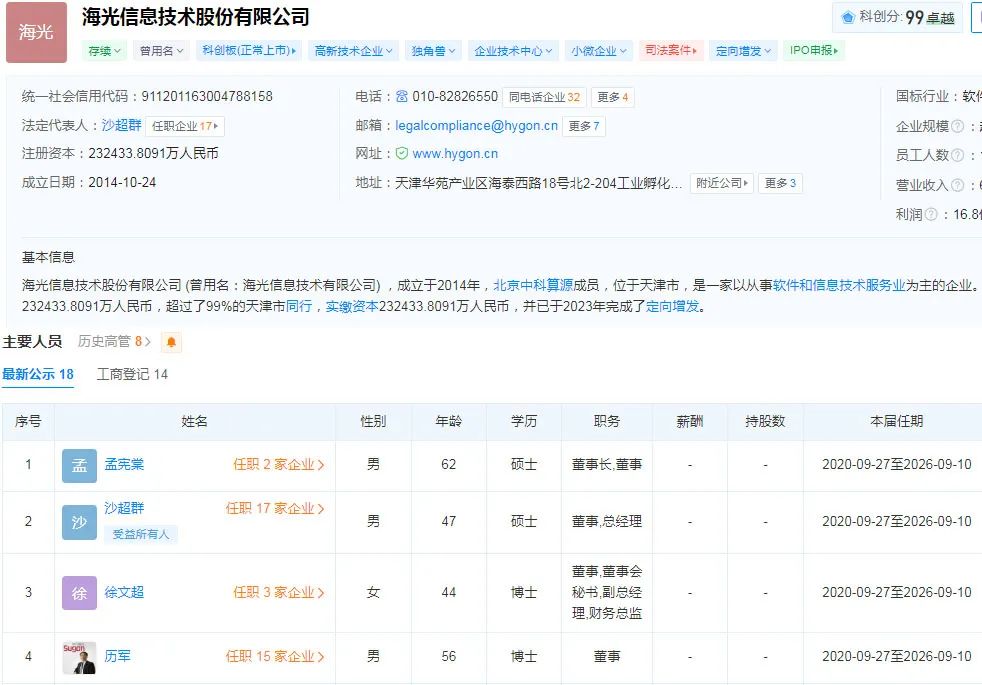The width and height of the screenshot is (982, 685).
Task: Click the orange bell alert icon
Action: [x=171, y=342]
